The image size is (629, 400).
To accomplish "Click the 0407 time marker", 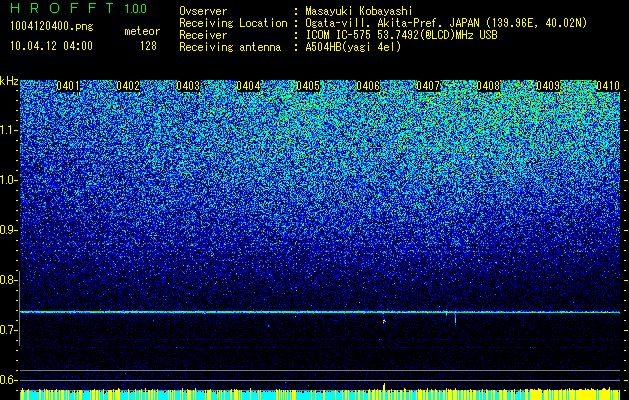I will pyautogui.click(x=428, y=86).
